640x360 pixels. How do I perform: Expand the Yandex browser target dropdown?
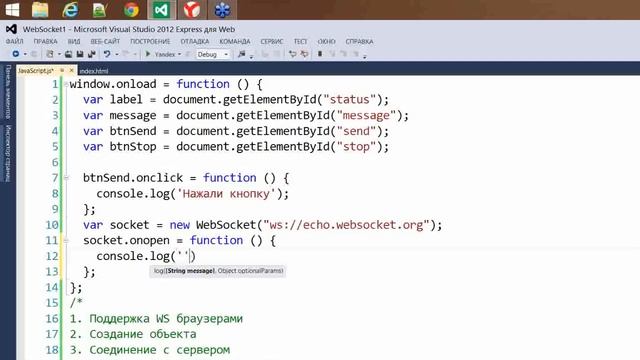click(179, 54)
